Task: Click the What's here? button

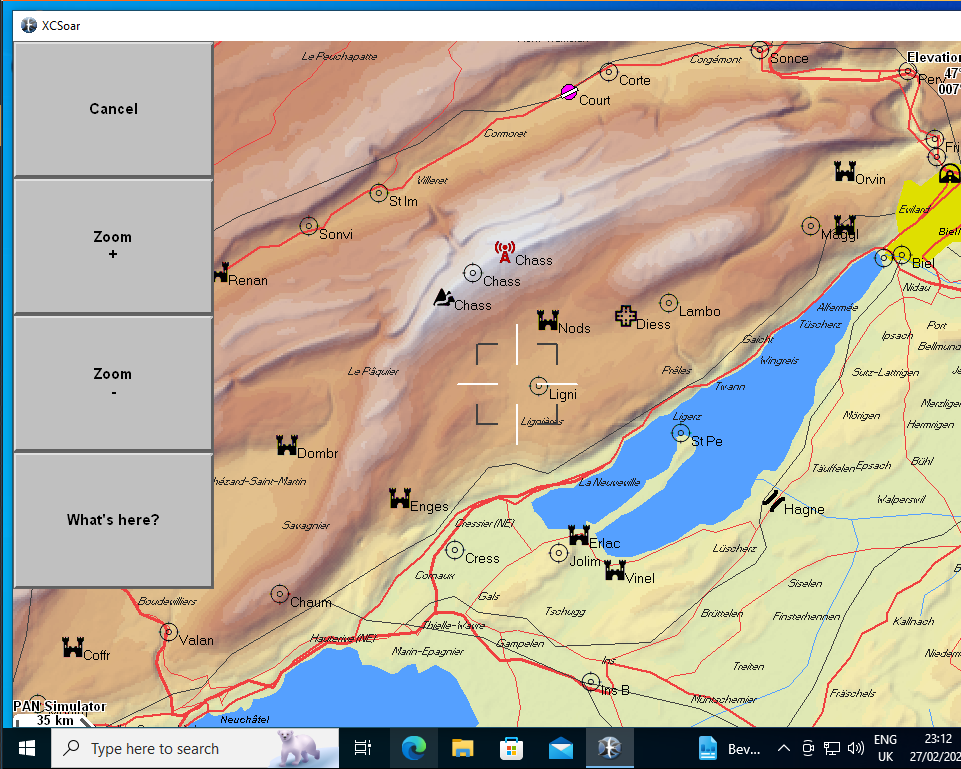Action: (113, 520)
